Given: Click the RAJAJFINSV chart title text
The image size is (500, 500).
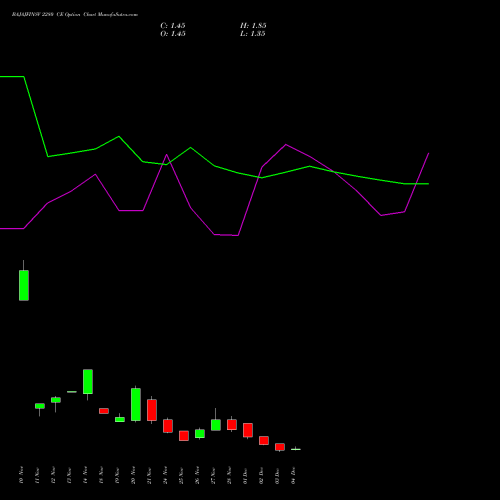Looking at the screenshot, I should [x=75, y=15].
